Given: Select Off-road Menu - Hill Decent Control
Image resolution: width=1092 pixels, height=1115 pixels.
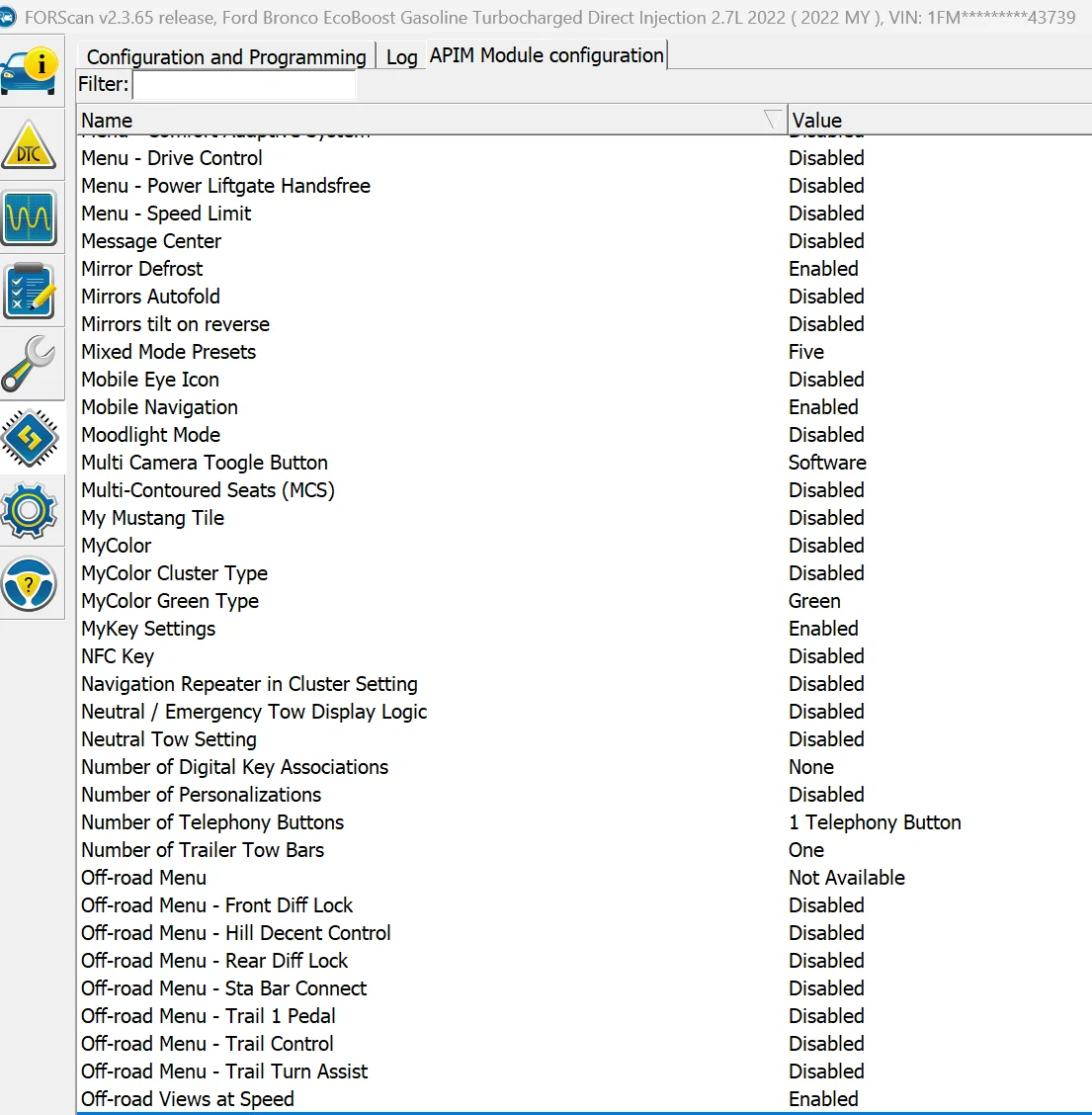Looking at the screenshot, I should [584, 934].
